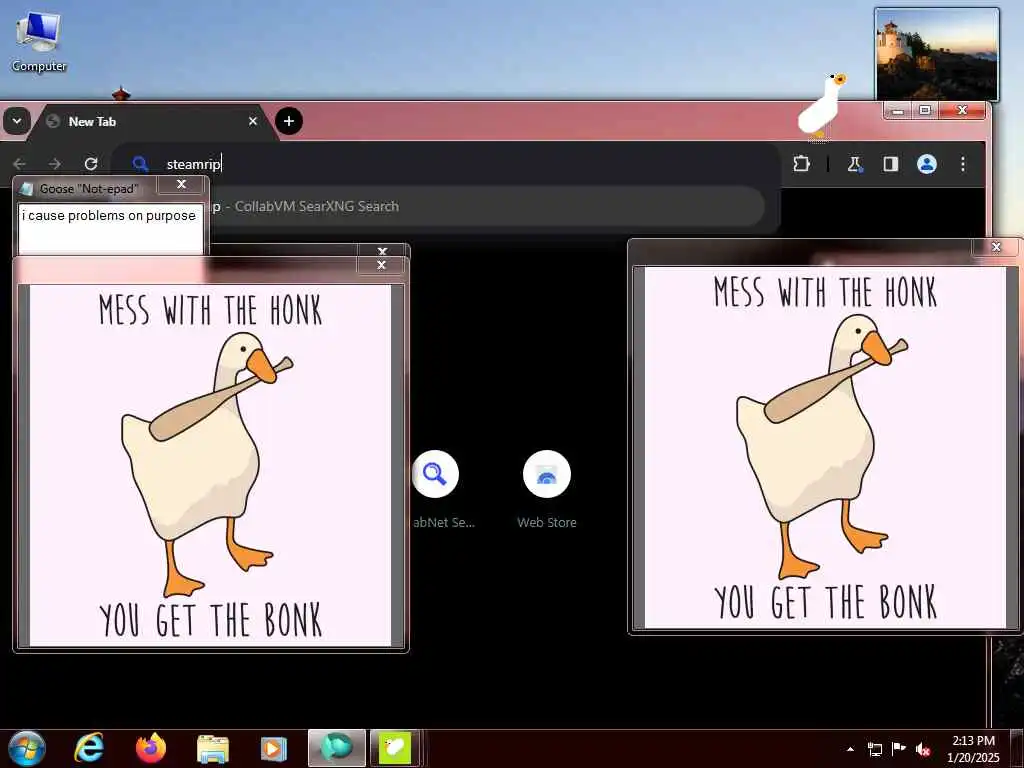
Task: Toggle the browser side panel icon
Action: [x=890, y=164]
